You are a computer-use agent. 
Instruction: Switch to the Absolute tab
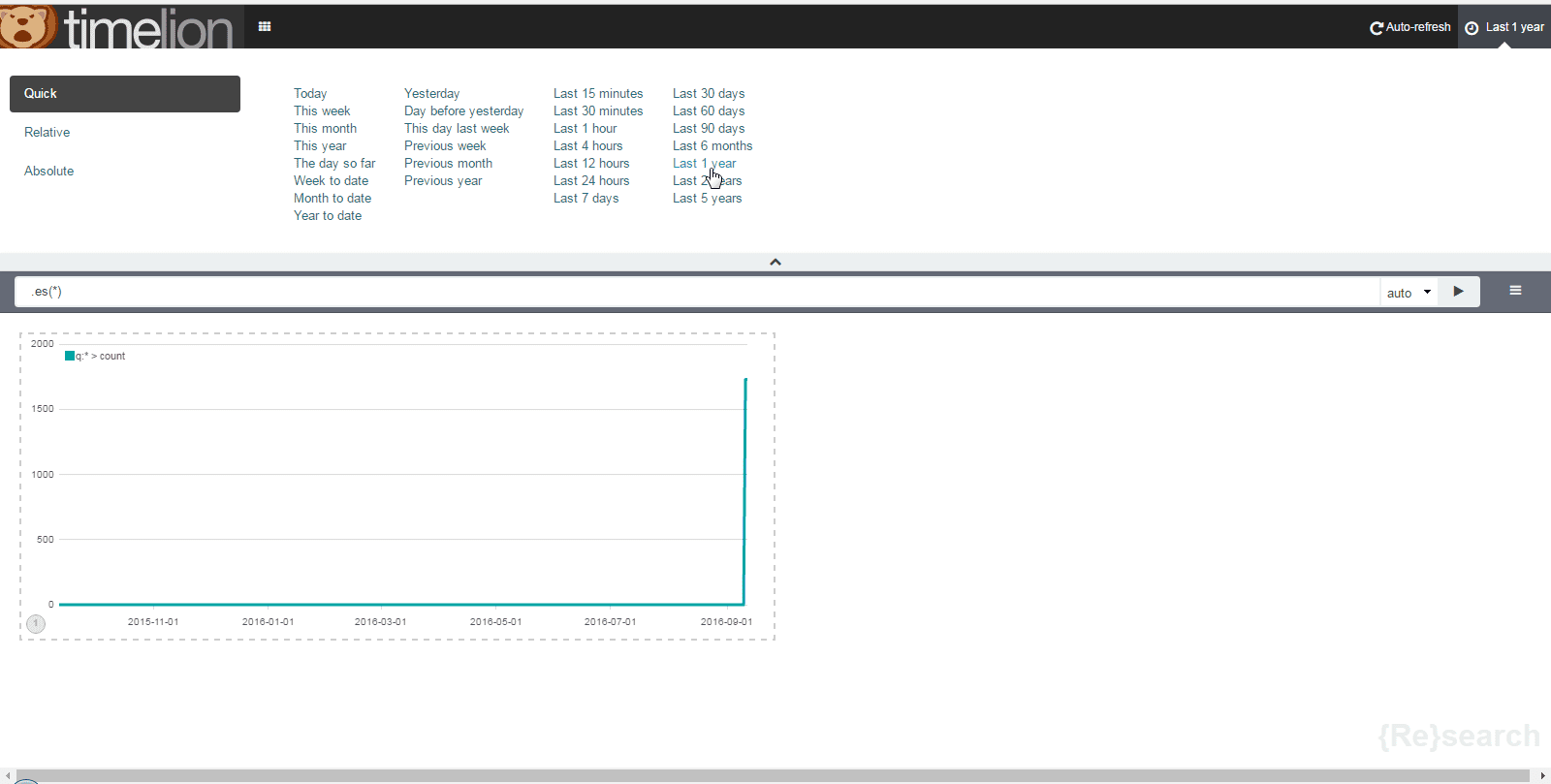click(x=49, y=172)
